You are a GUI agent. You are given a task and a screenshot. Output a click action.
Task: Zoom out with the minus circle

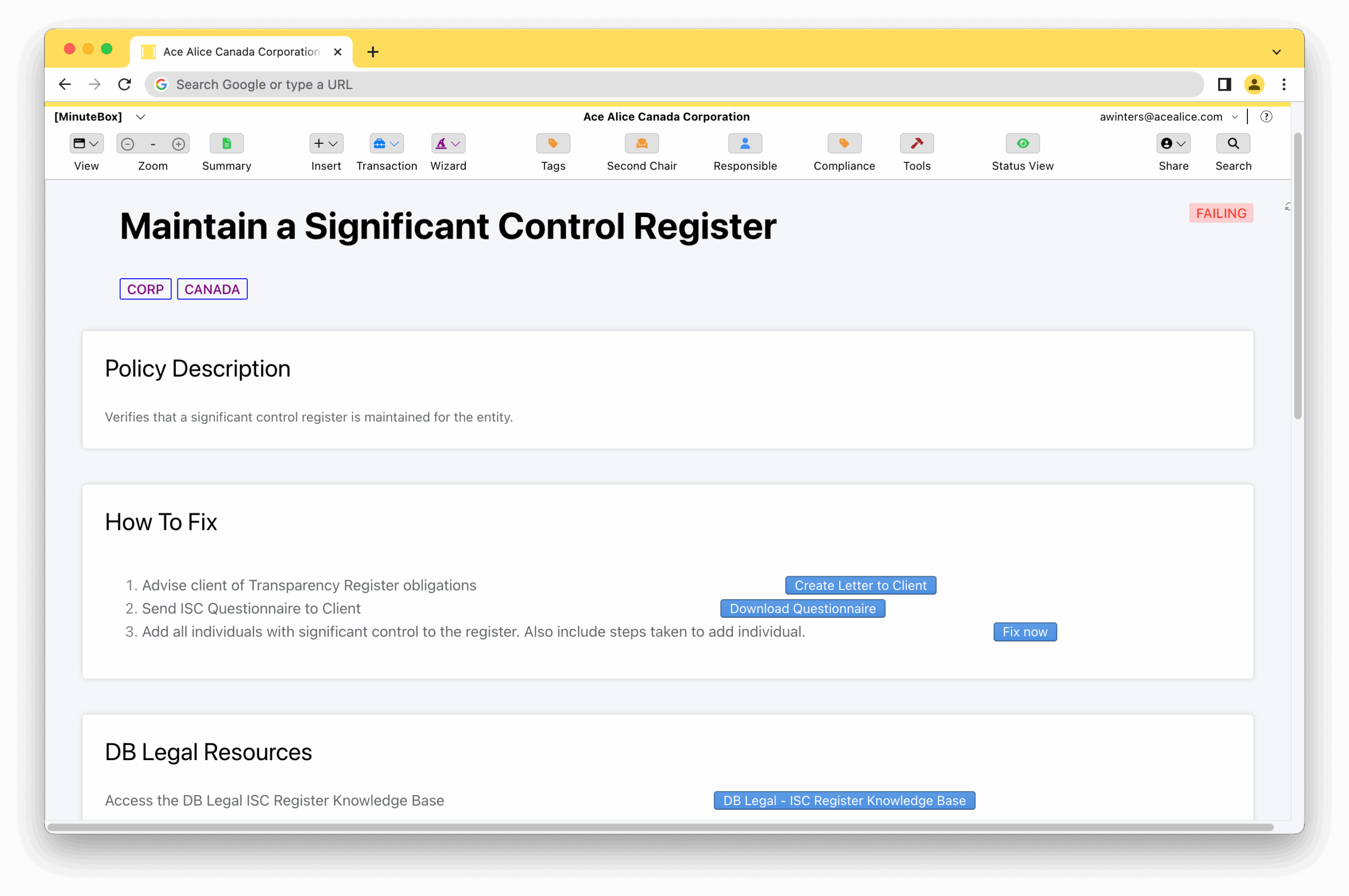(x=128, y=144)
